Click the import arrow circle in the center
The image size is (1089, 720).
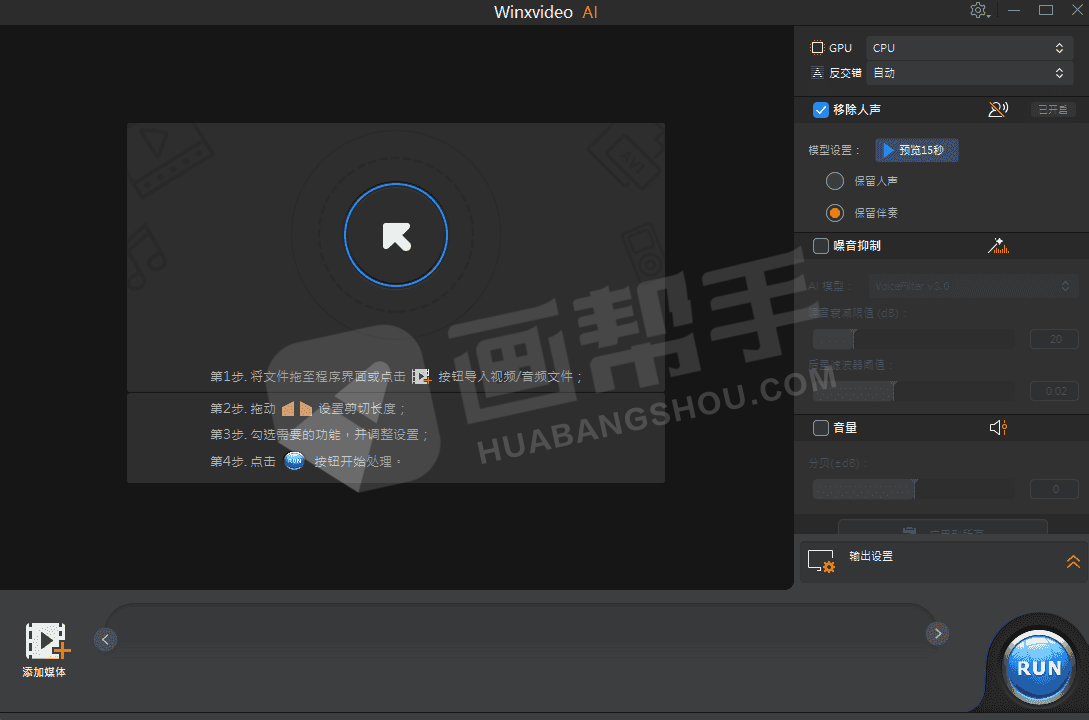[x=396, y=235]
